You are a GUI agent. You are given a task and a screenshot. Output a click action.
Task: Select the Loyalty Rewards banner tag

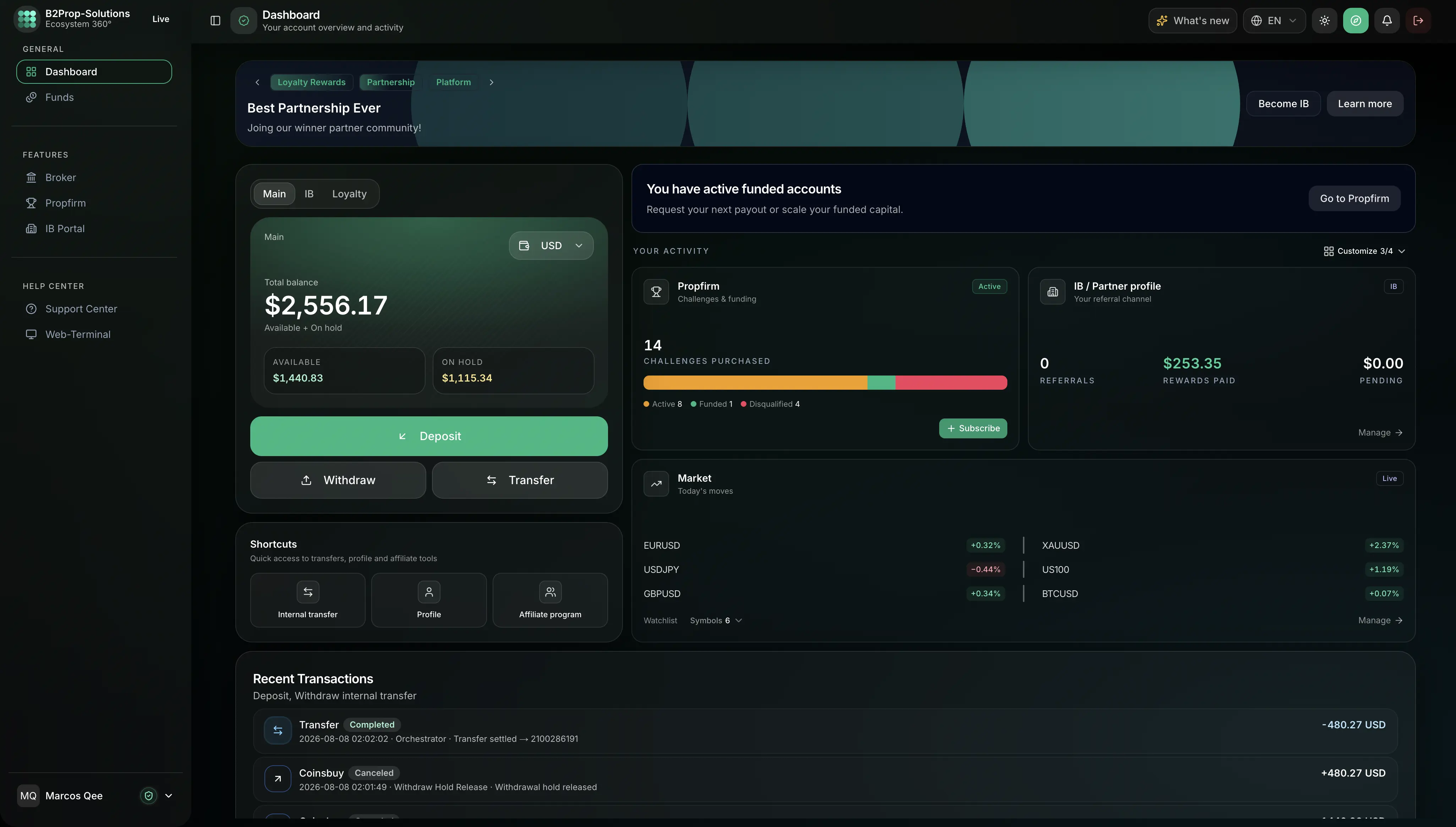312,82
